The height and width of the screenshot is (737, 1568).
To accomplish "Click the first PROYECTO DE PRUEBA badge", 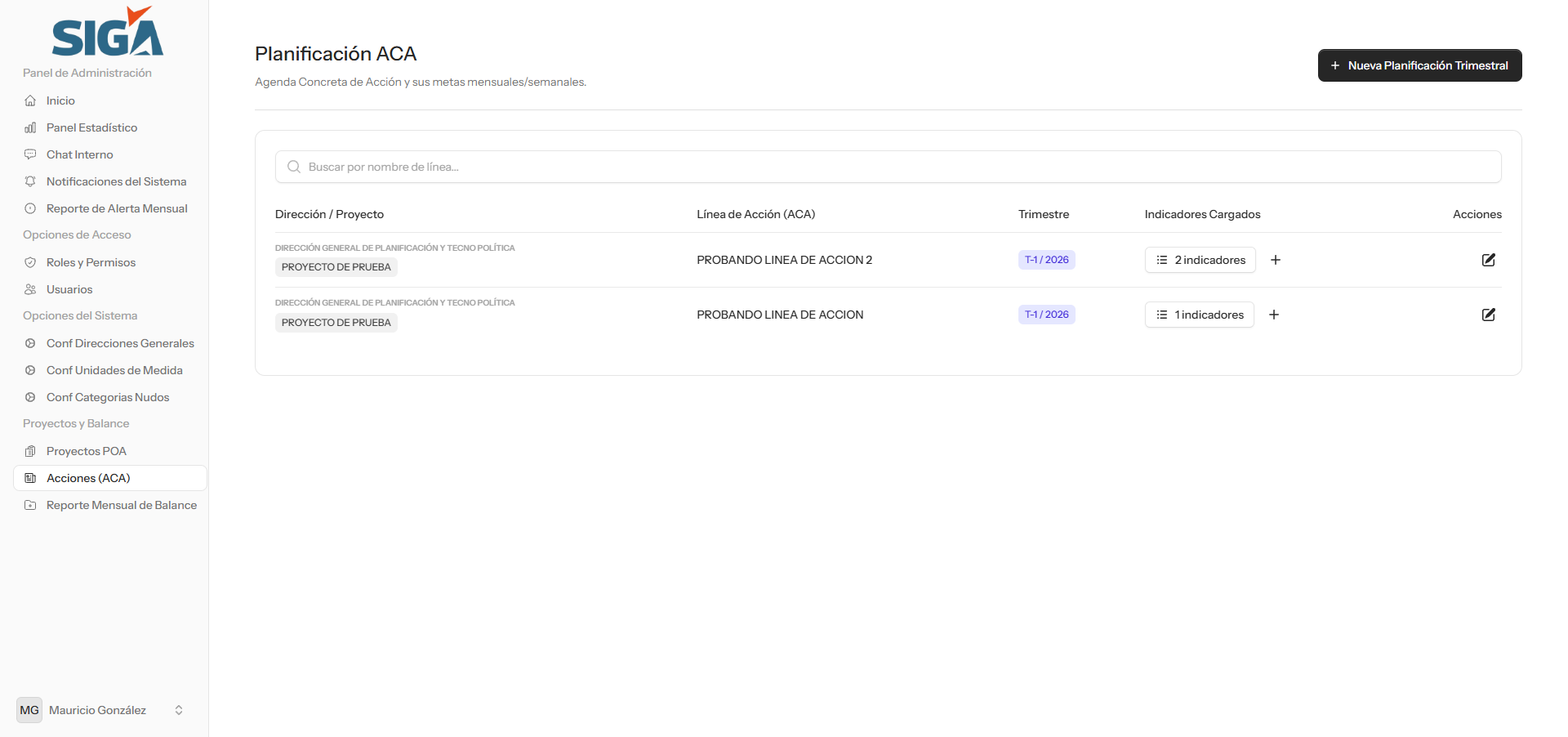I will 336,267.
